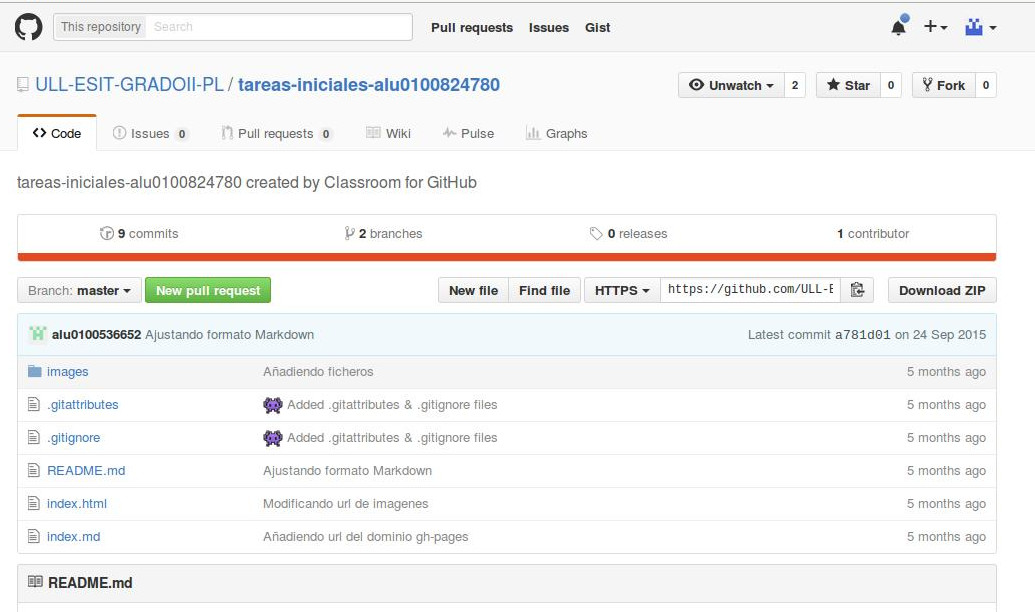Open Gist in the top navigation
This screenshot has height=612, width=1035.
597,28
